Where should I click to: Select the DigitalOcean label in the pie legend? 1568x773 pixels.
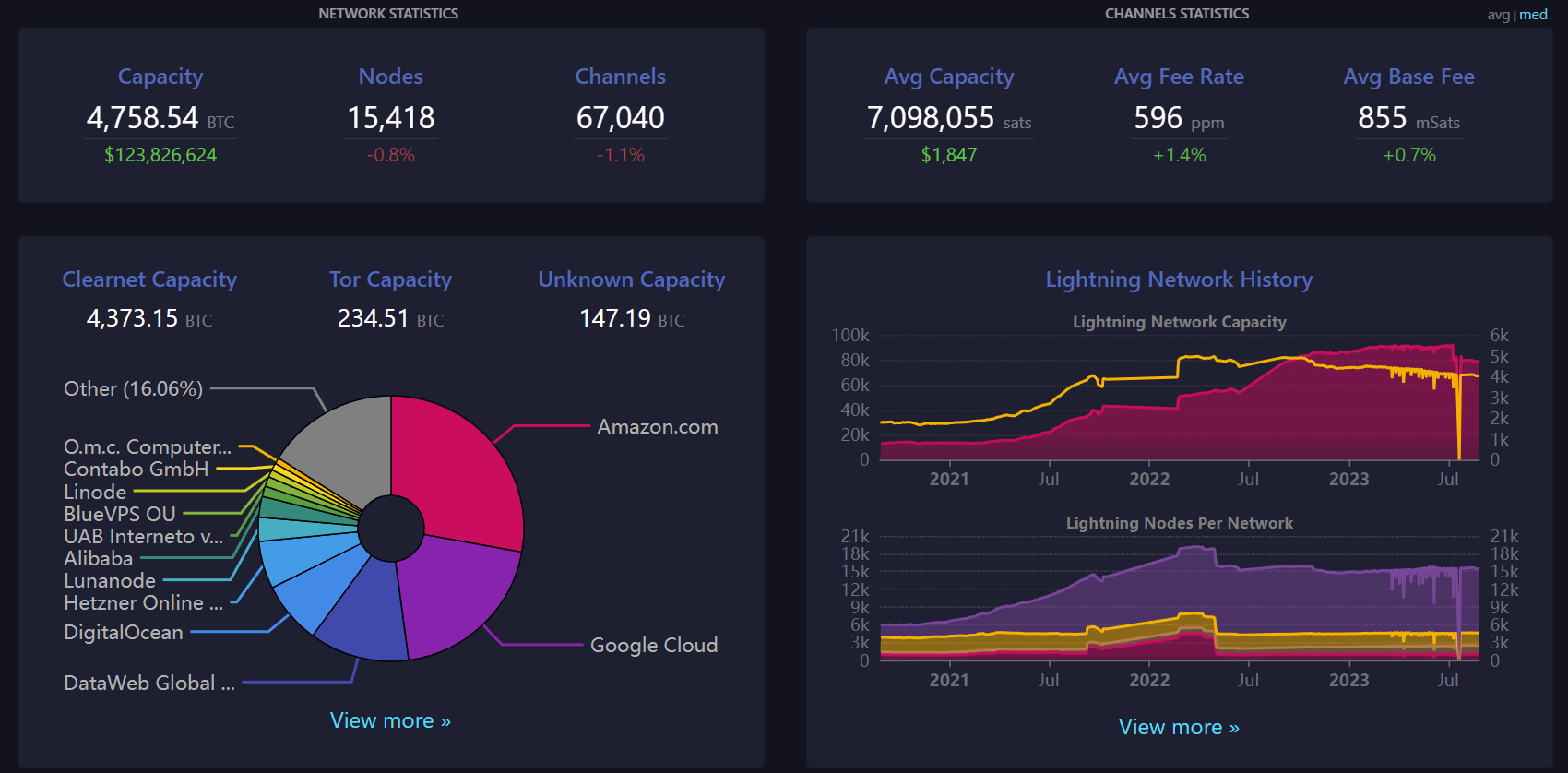click(x=124, y=632)
